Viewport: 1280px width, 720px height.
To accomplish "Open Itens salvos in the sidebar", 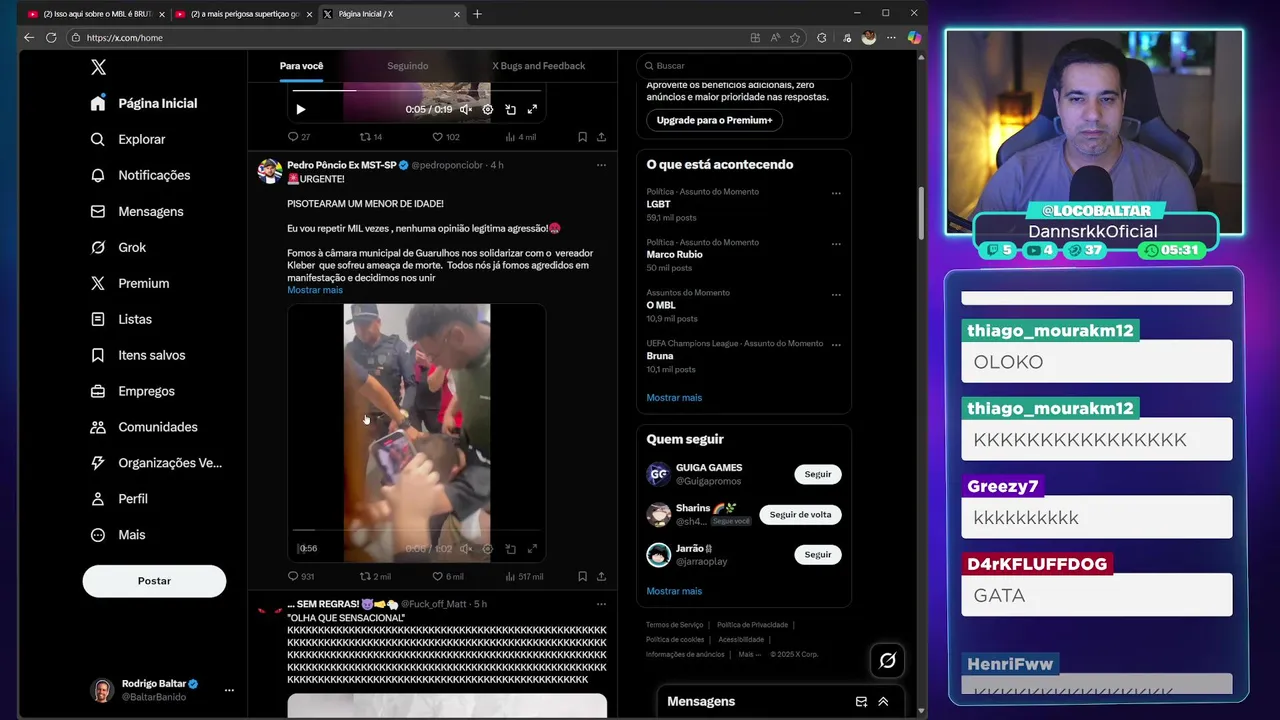I will click(x=138, y=355).
